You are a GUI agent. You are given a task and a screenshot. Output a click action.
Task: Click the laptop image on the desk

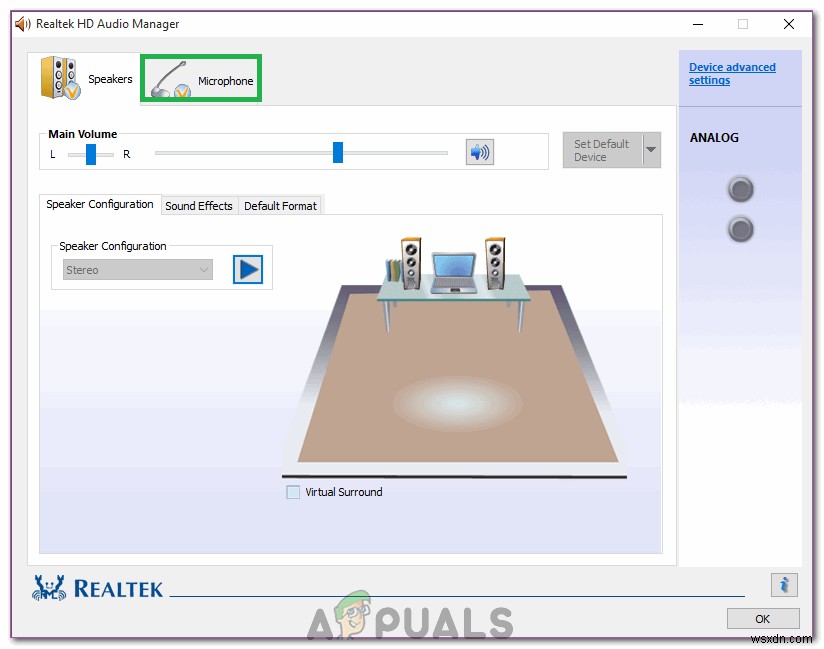click(454, 271)
